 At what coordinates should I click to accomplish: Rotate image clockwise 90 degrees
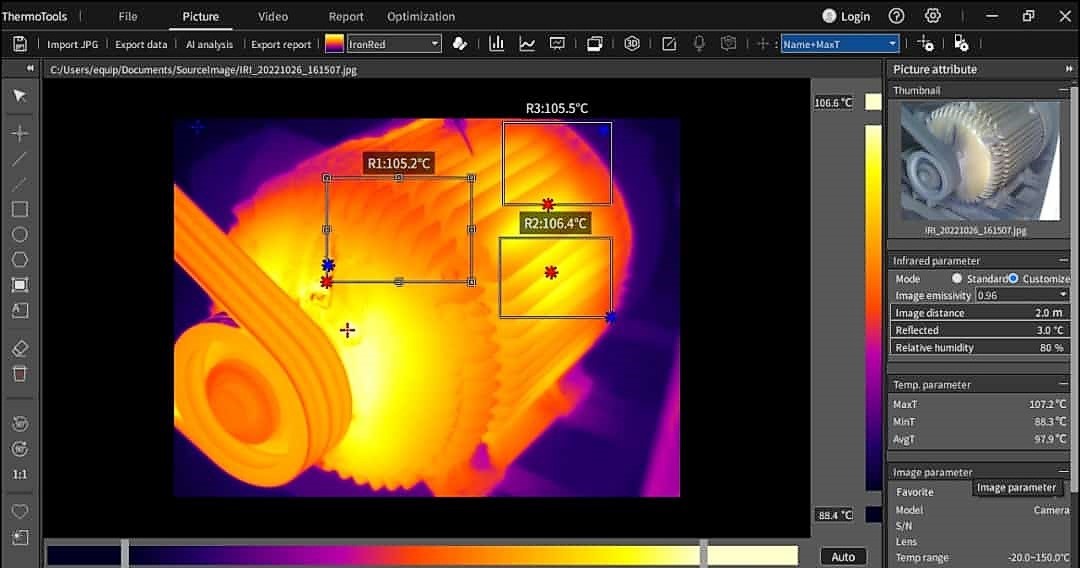19,449
